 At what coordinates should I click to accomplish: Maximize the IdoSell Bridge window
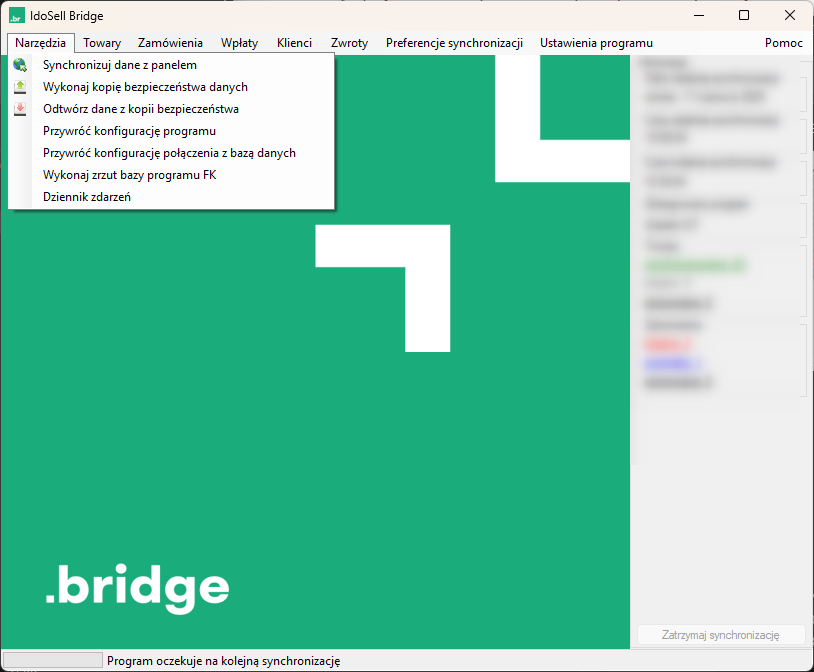(744, 15)
